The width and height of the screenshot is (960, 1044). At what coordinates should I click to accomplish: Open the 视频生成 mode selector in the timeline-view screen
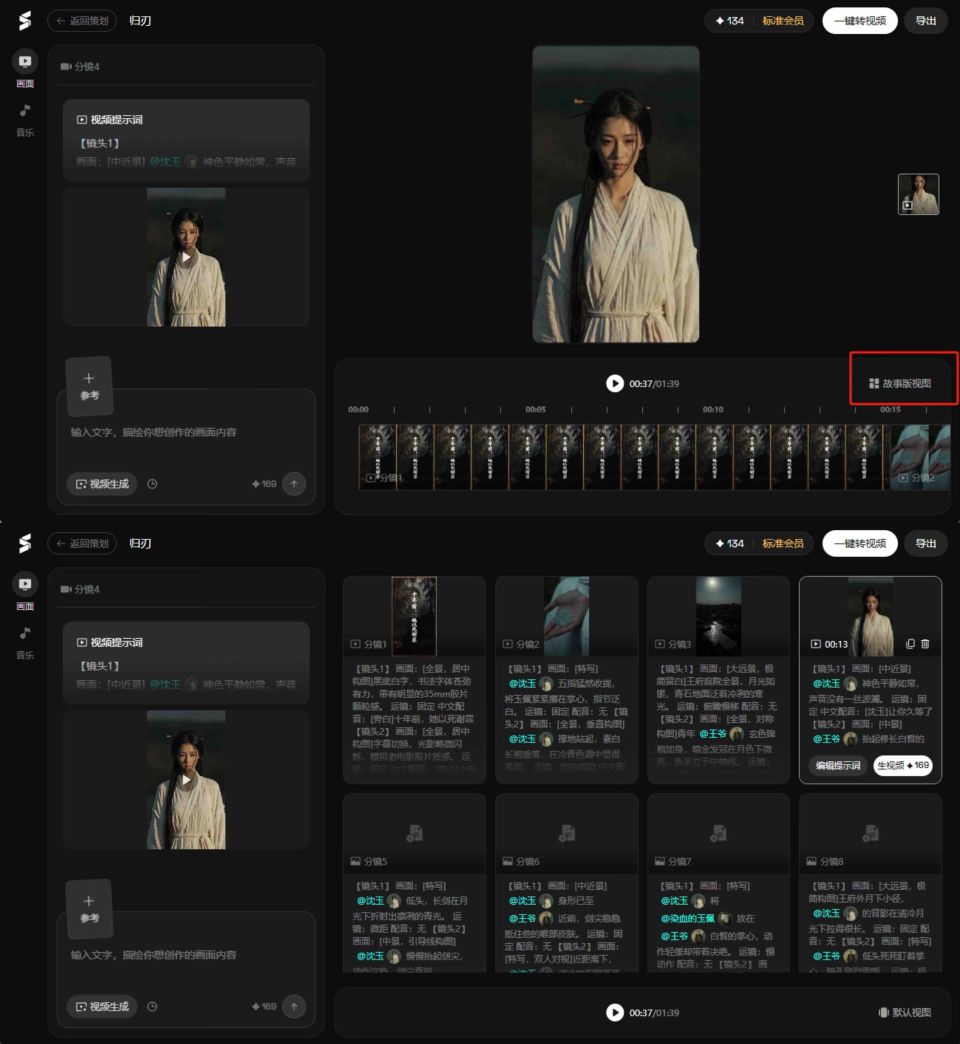[102, 484]
